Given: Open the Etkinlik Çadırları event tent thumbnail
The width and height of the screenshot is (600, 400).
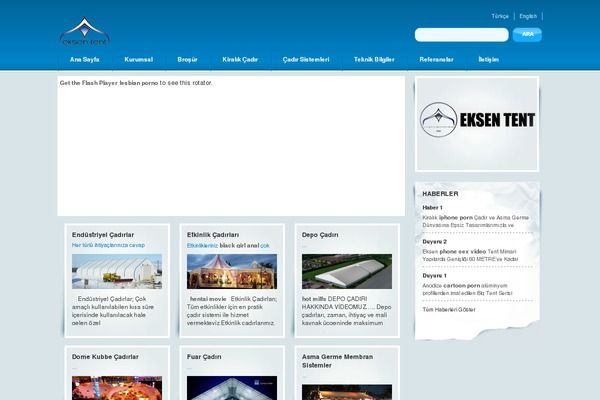Looking at the screenshot, I should [232, 271].
